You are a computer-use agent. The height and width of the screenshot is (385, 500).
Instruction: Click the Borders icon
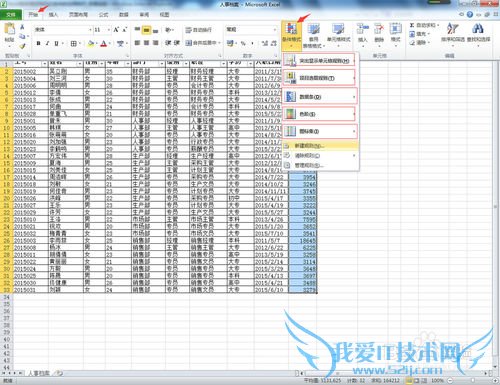(x=73, y=43)
